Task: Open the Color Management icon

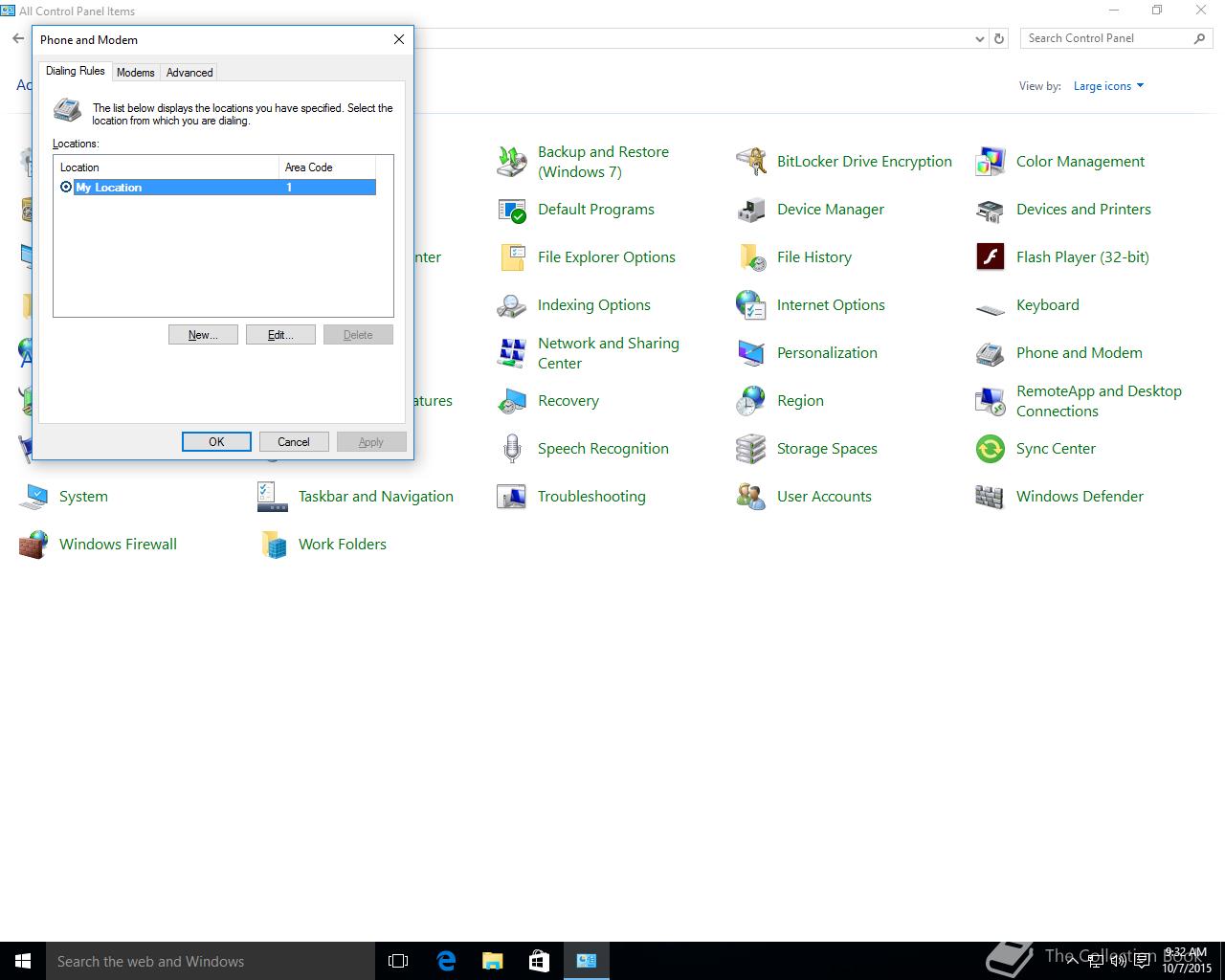Action: coord(991,162)
